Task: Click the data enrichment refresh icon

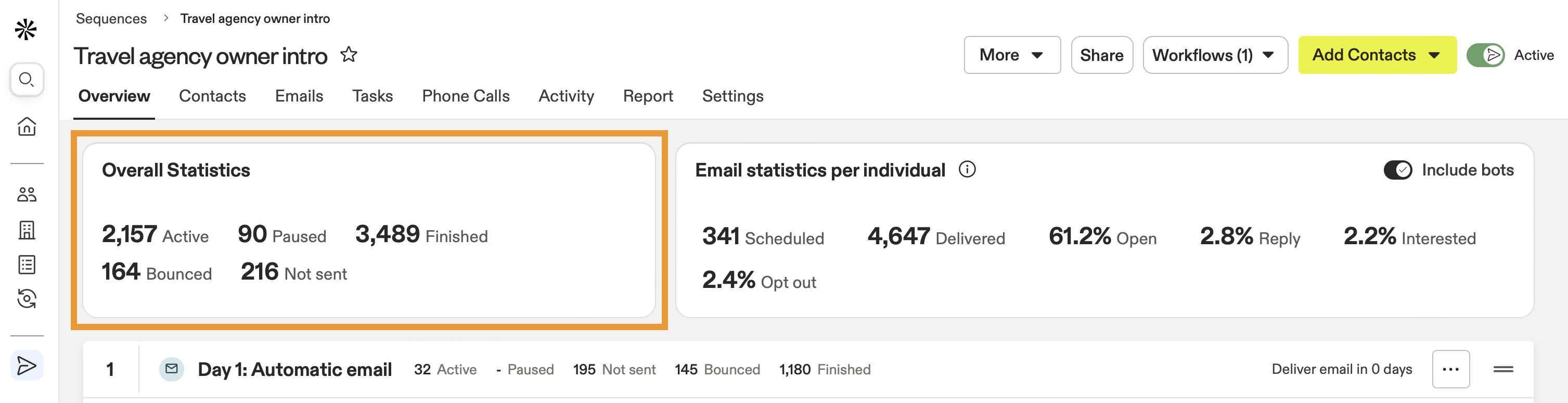Action: pos(27,299)
